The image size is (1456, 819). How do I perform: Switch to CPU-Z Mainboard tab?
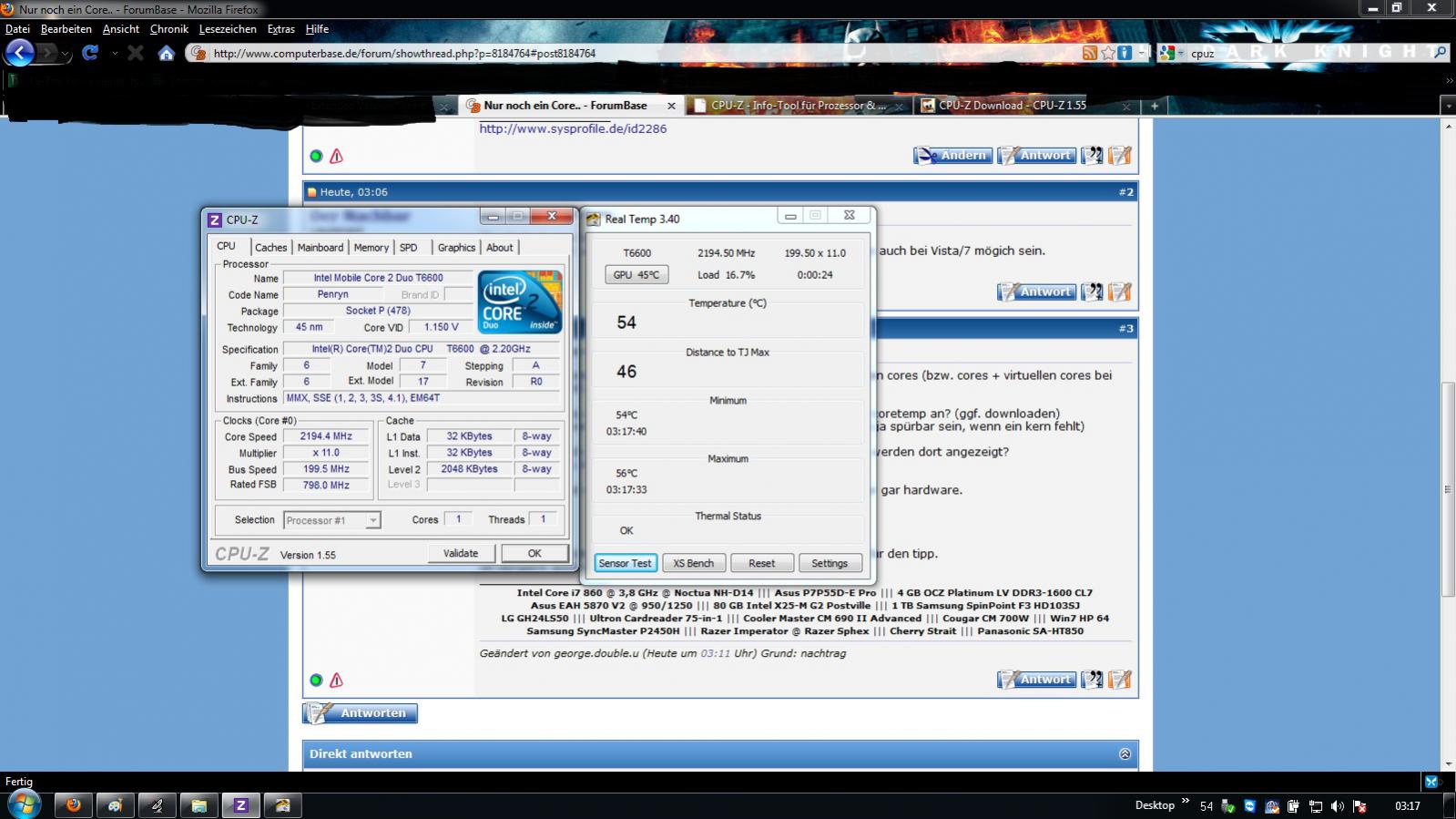click(321, 247)
